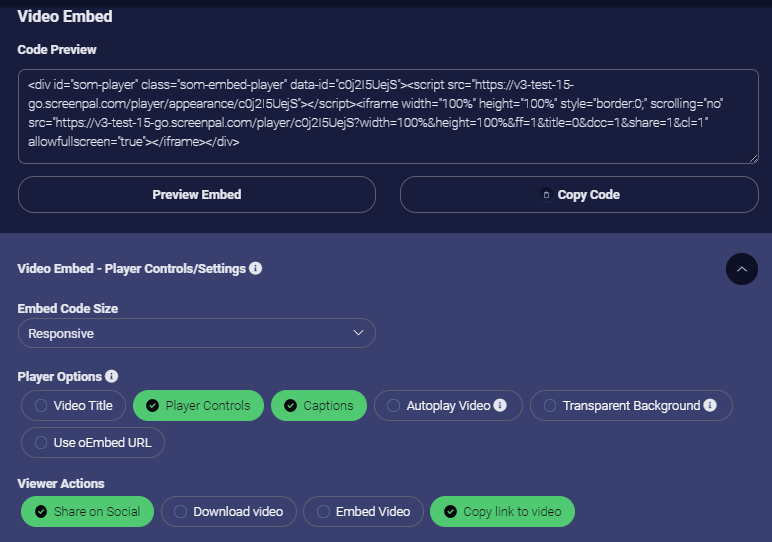The image size is (772, 542).
Task: Click the dropdown arrow on Responsive selector
Action: click(x=358, y=333)
